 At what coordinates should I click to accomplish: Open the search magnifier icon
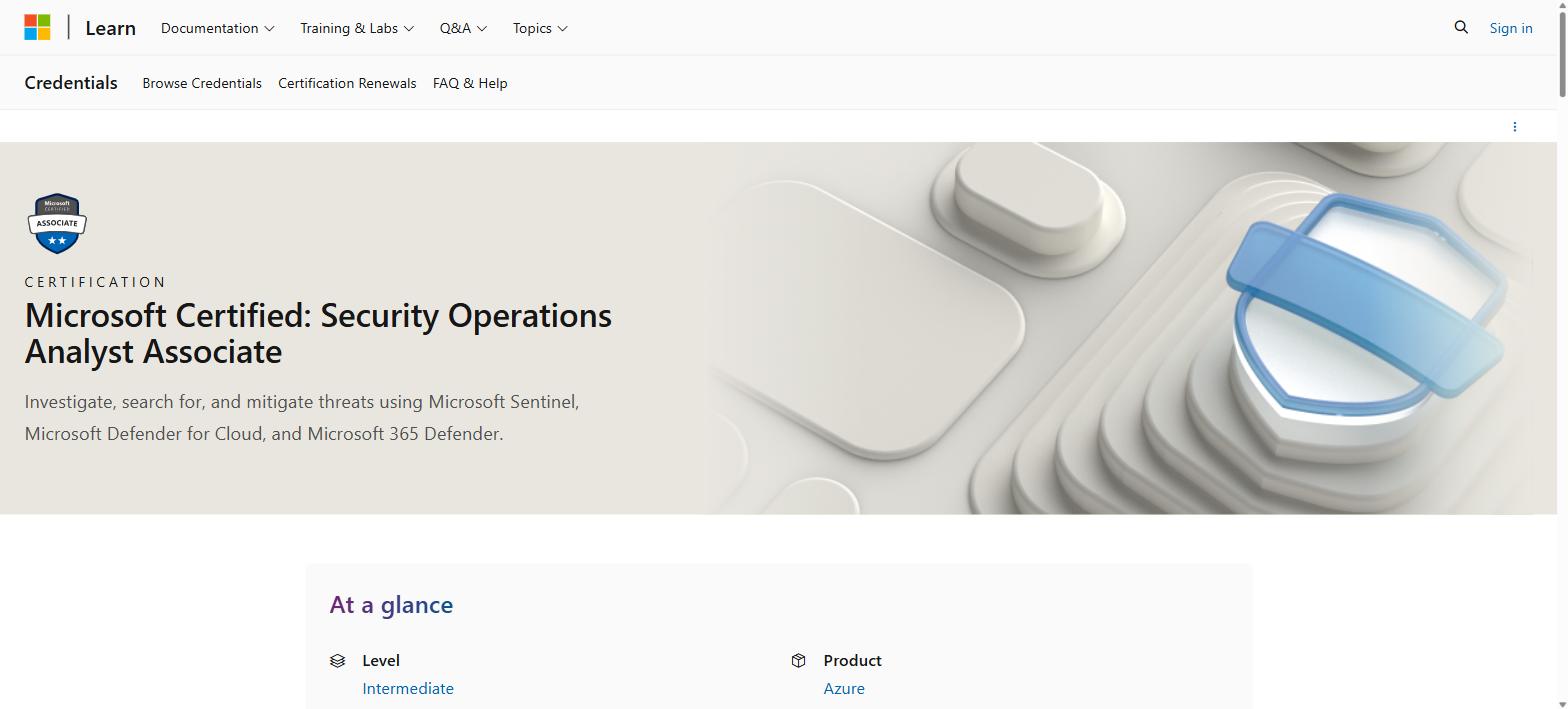(x=1461, y=27)
